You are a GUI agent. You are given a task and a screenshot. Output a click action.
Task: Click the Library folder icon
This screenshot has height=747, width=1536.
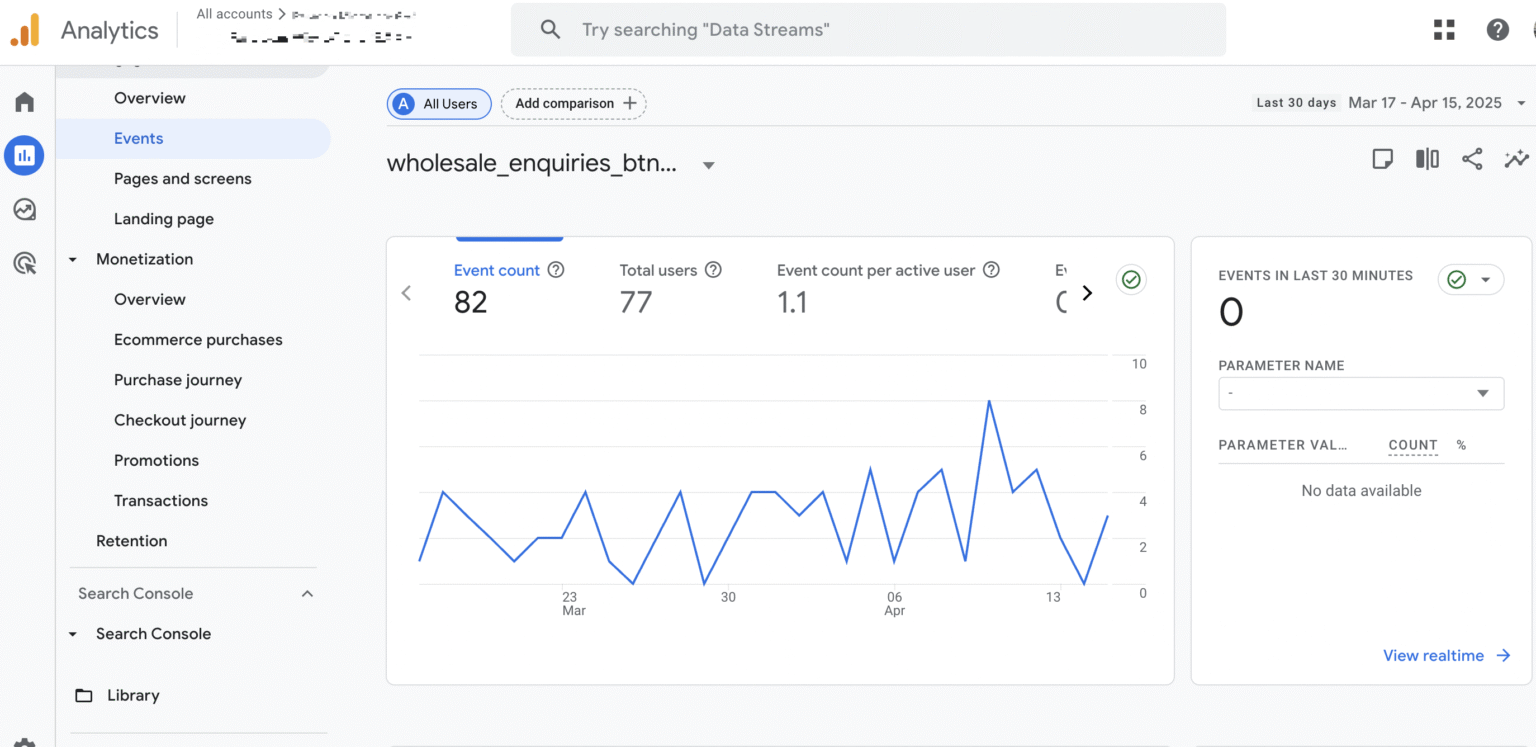84,696
